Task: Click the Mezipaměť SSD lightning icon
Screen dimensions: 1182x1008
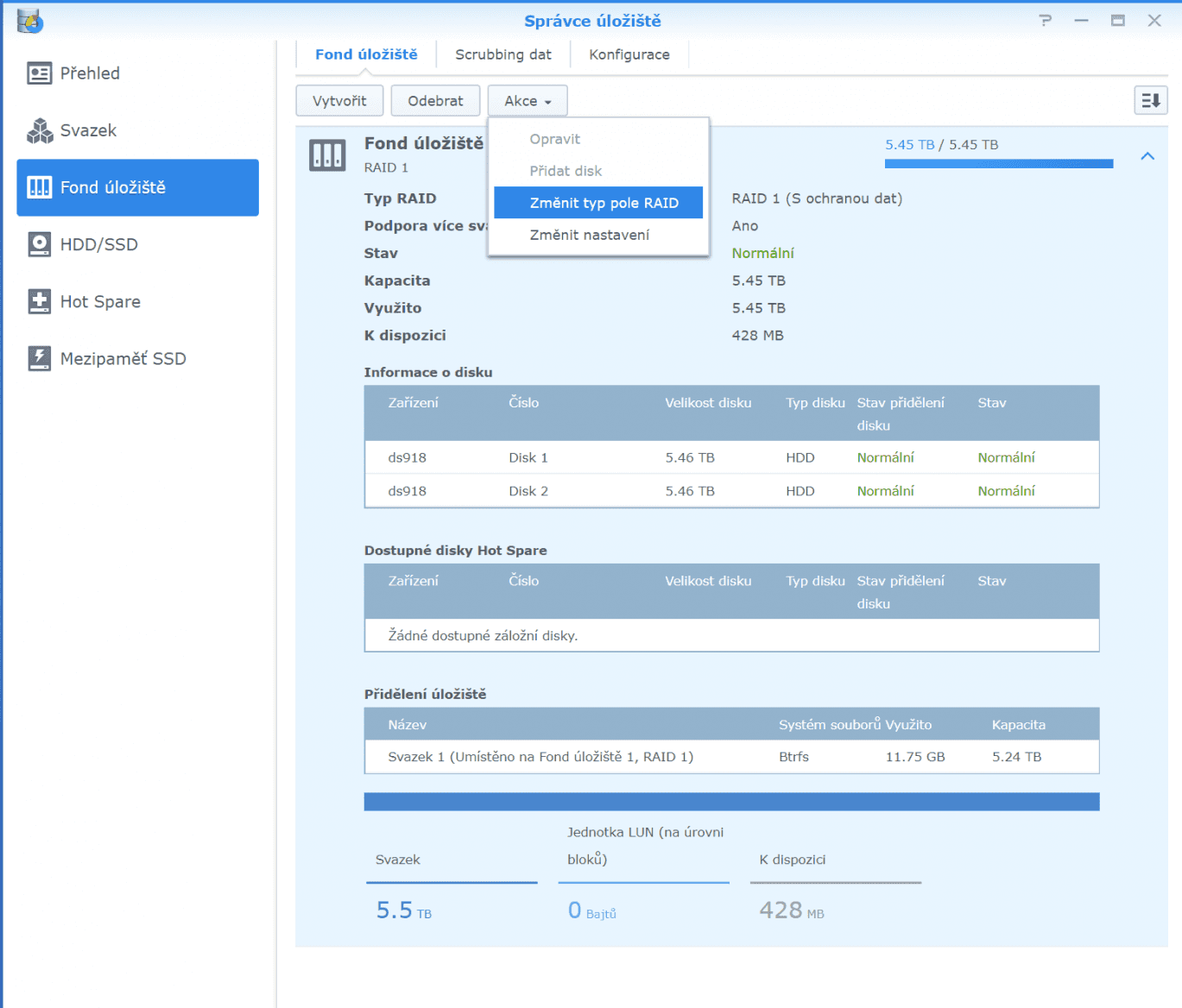Action: (40, 358)
